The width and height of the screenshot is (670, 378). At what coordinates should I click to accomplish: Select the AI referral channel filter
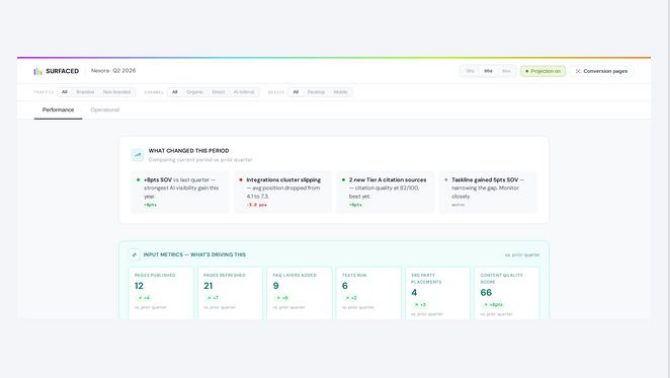point(244,92)
